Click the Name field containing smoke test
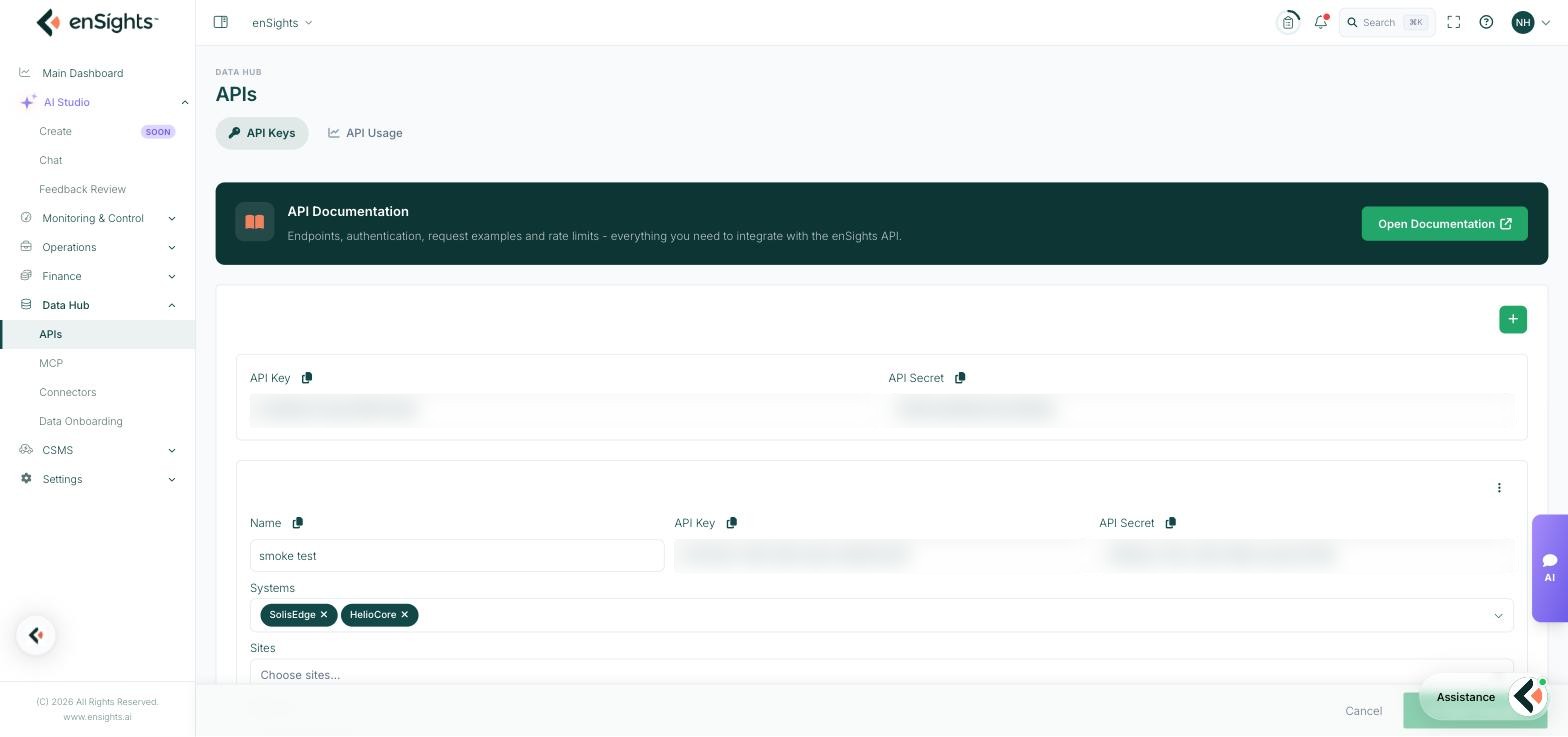 pyautogui.click(x=457, y=556)
